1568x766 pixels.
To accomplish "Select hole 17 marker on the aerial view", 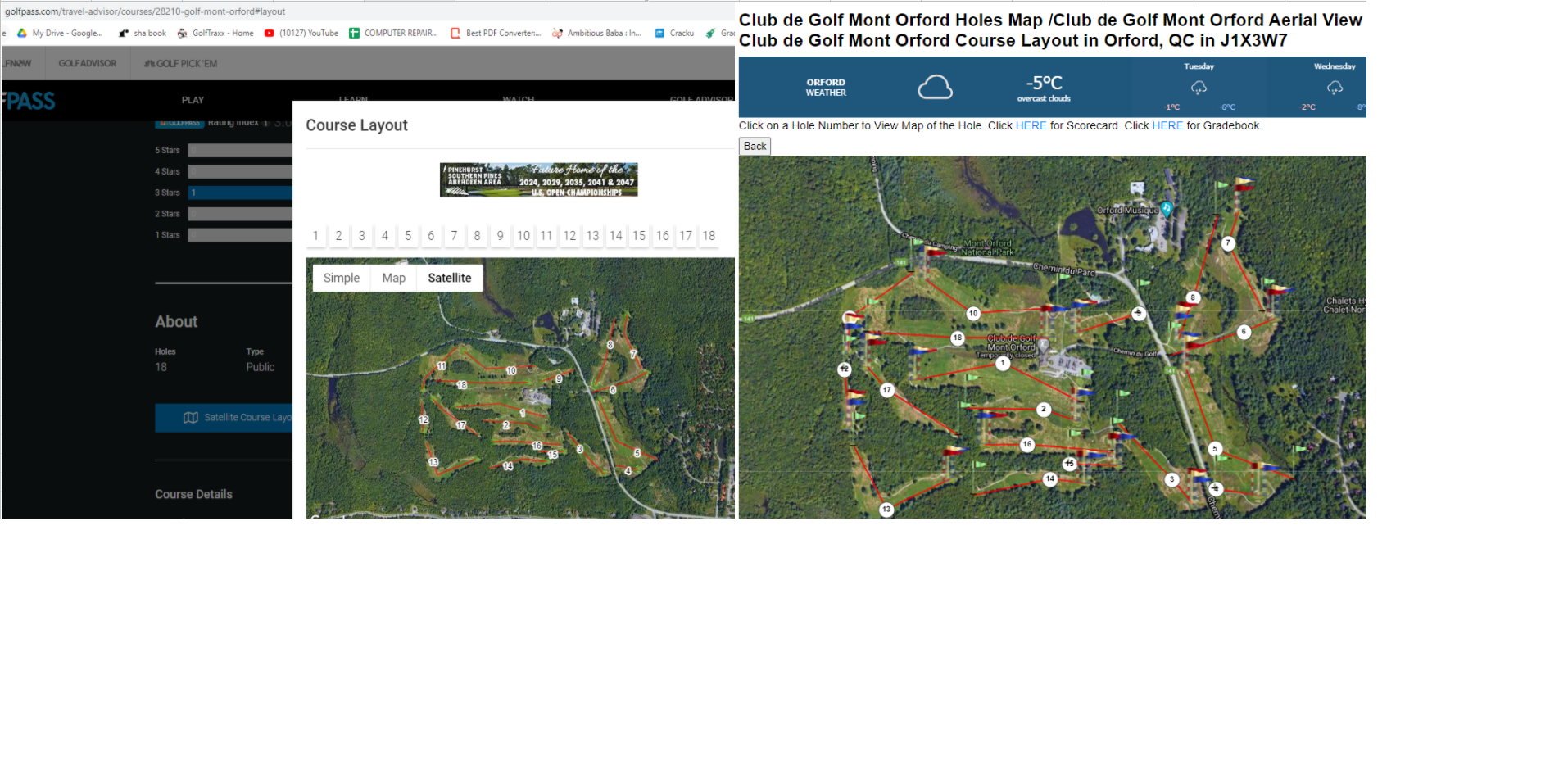I will point(886,390).
